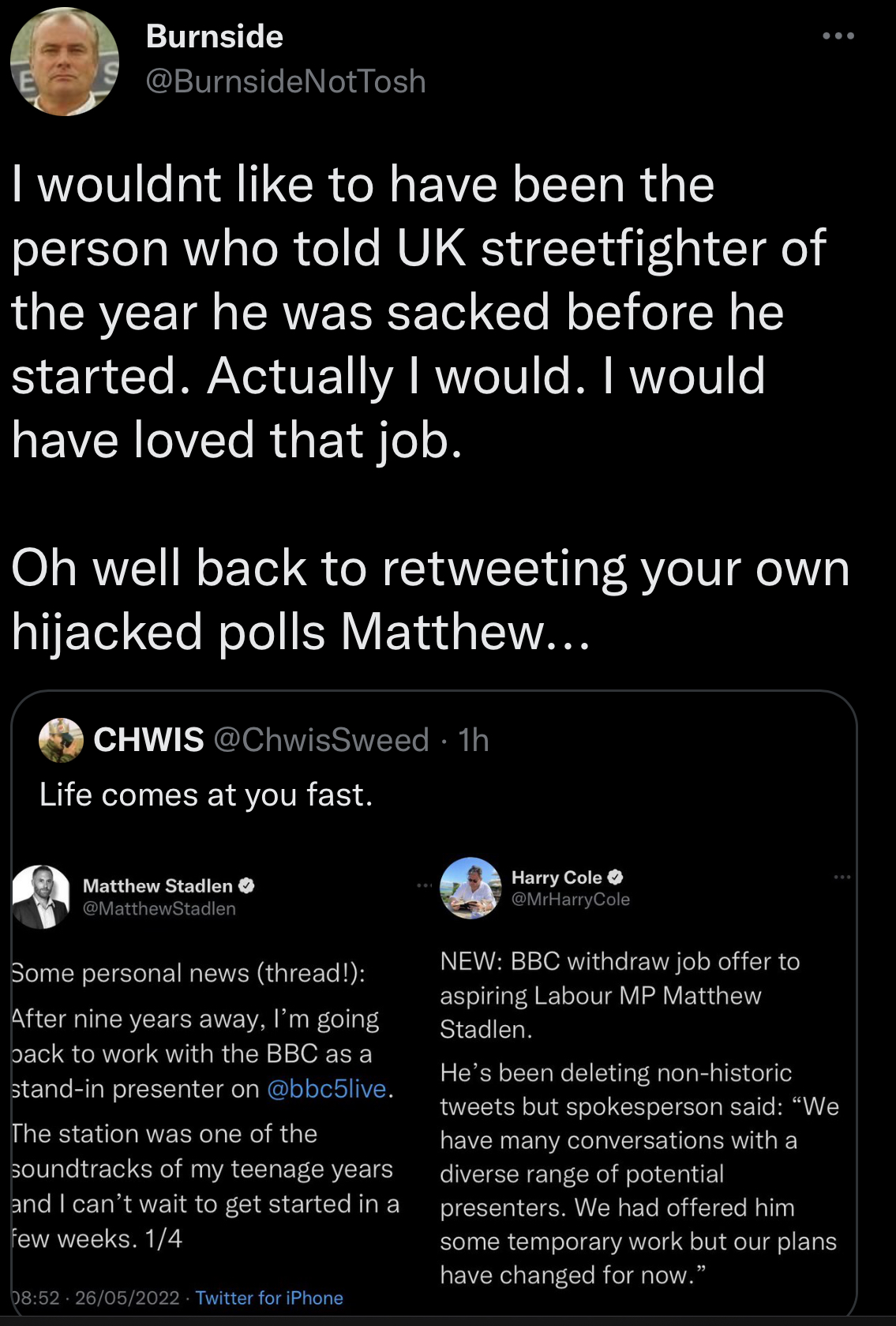Open the three-dot menu on Matthew Stadlen's tweet
Screen dimensions: 896x1326
point(424,885)
